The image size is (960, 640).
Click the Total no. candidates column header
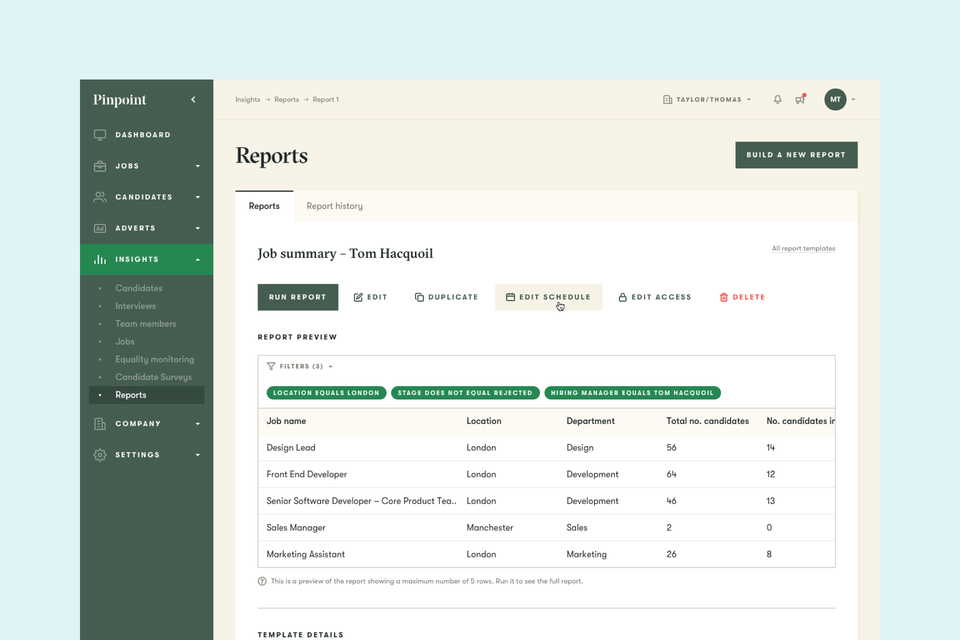tap(708, 421)
